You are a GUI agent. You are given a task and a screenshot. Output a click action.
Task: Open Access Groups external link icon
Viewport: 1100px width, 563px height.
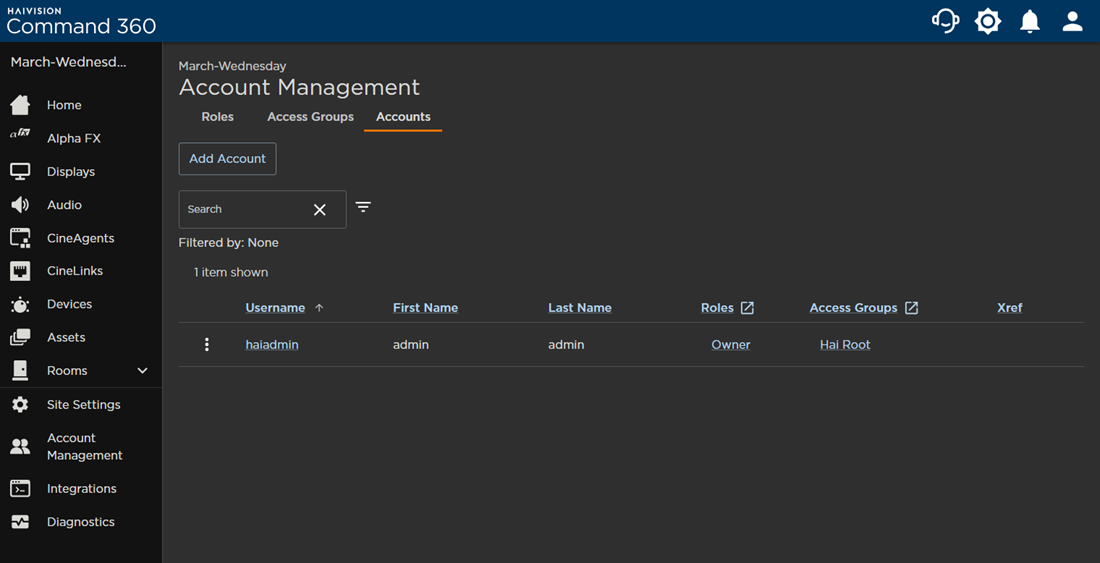click(911, 308)
